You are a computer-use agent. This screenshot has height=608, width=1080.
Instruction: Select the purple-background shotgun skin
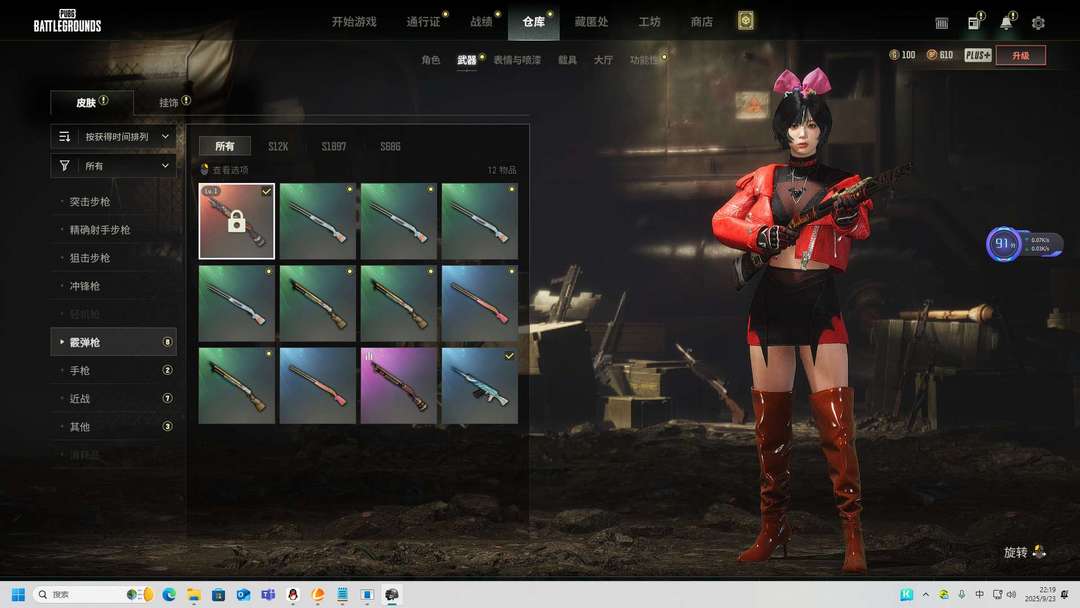coord(399,386)
